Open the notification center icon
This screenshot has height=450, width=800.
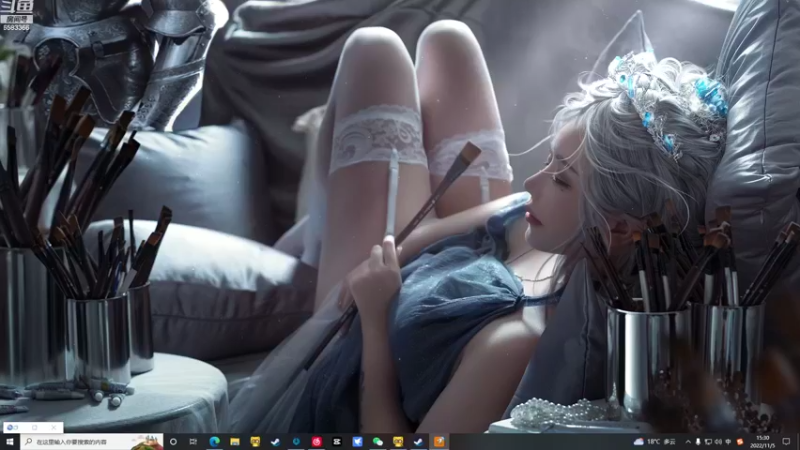[786, 442]
